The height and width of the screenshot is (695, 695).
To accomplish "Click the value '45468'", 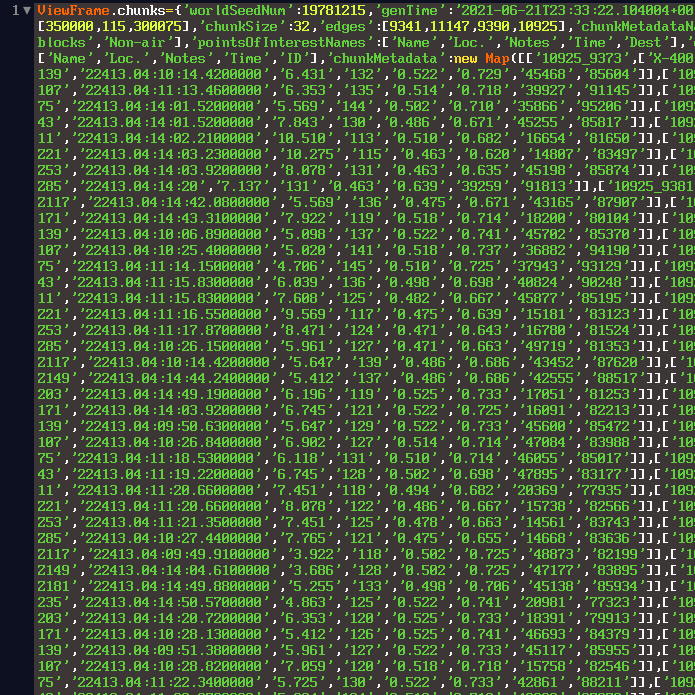I will (x=540, y=74).
